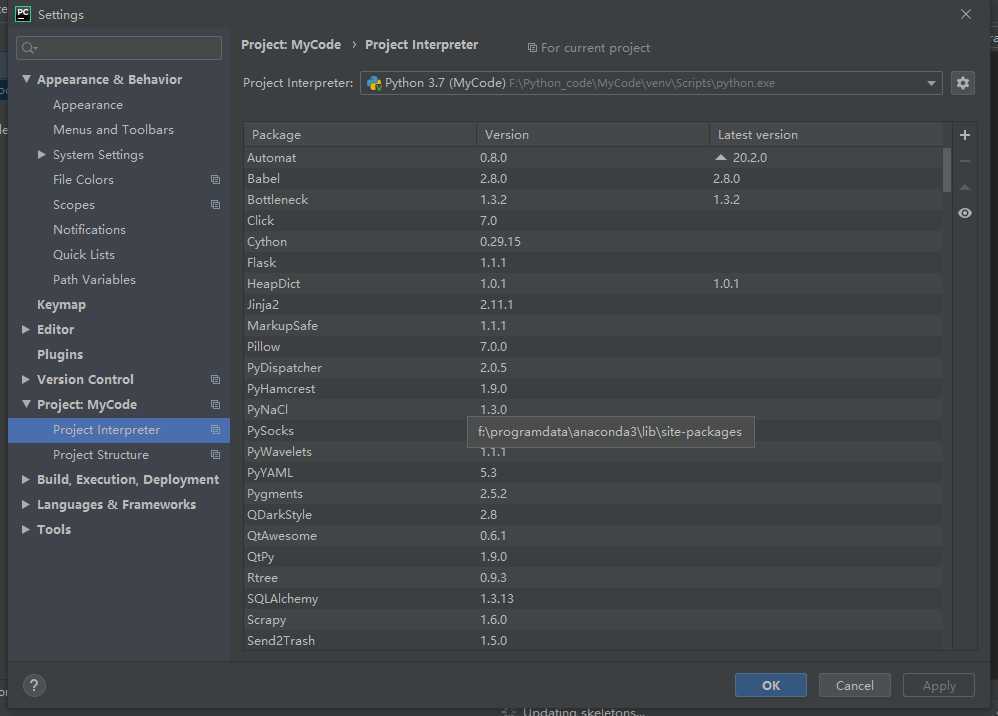
Task: Click the OK button
Action: pos(771,685)
